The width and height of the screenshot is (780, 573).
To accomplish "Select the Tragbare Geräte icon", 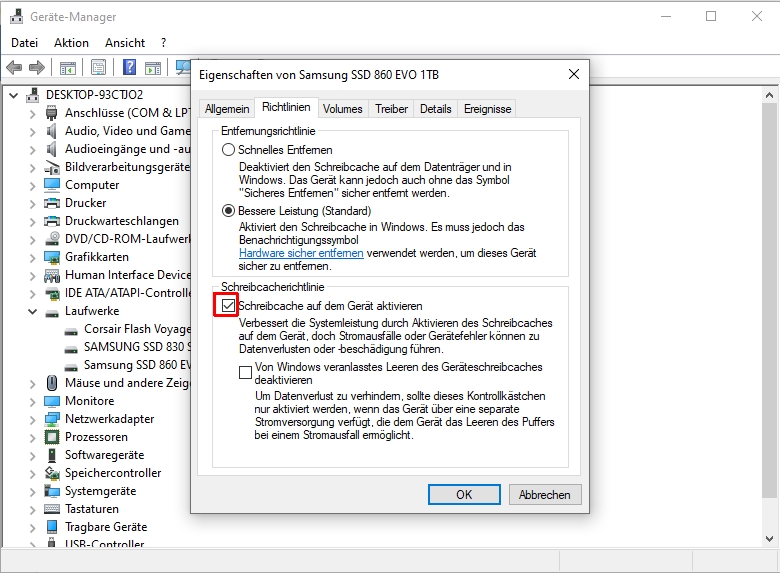I will [x=52, y=527].
